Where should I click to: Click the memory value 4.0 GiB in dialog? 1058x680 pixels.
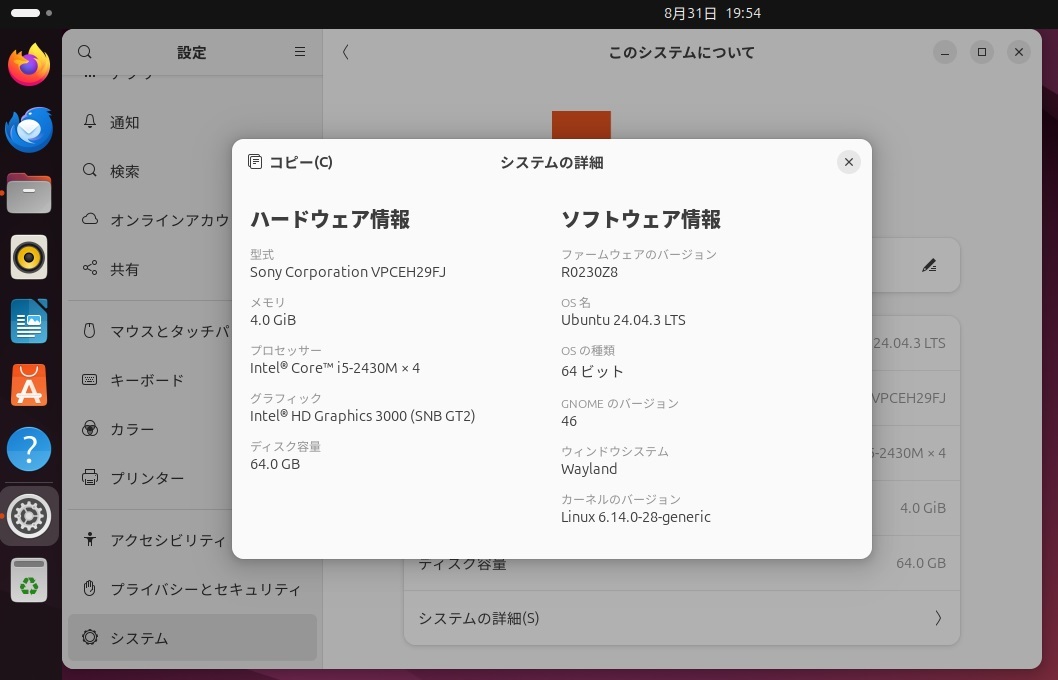(x=273, y=320)
